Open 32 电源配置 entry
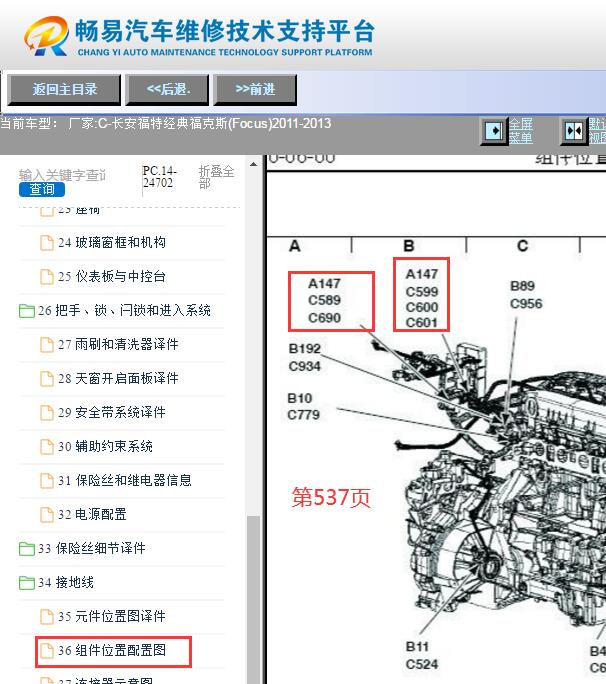The image size is (606, 684). pos(92,515)
